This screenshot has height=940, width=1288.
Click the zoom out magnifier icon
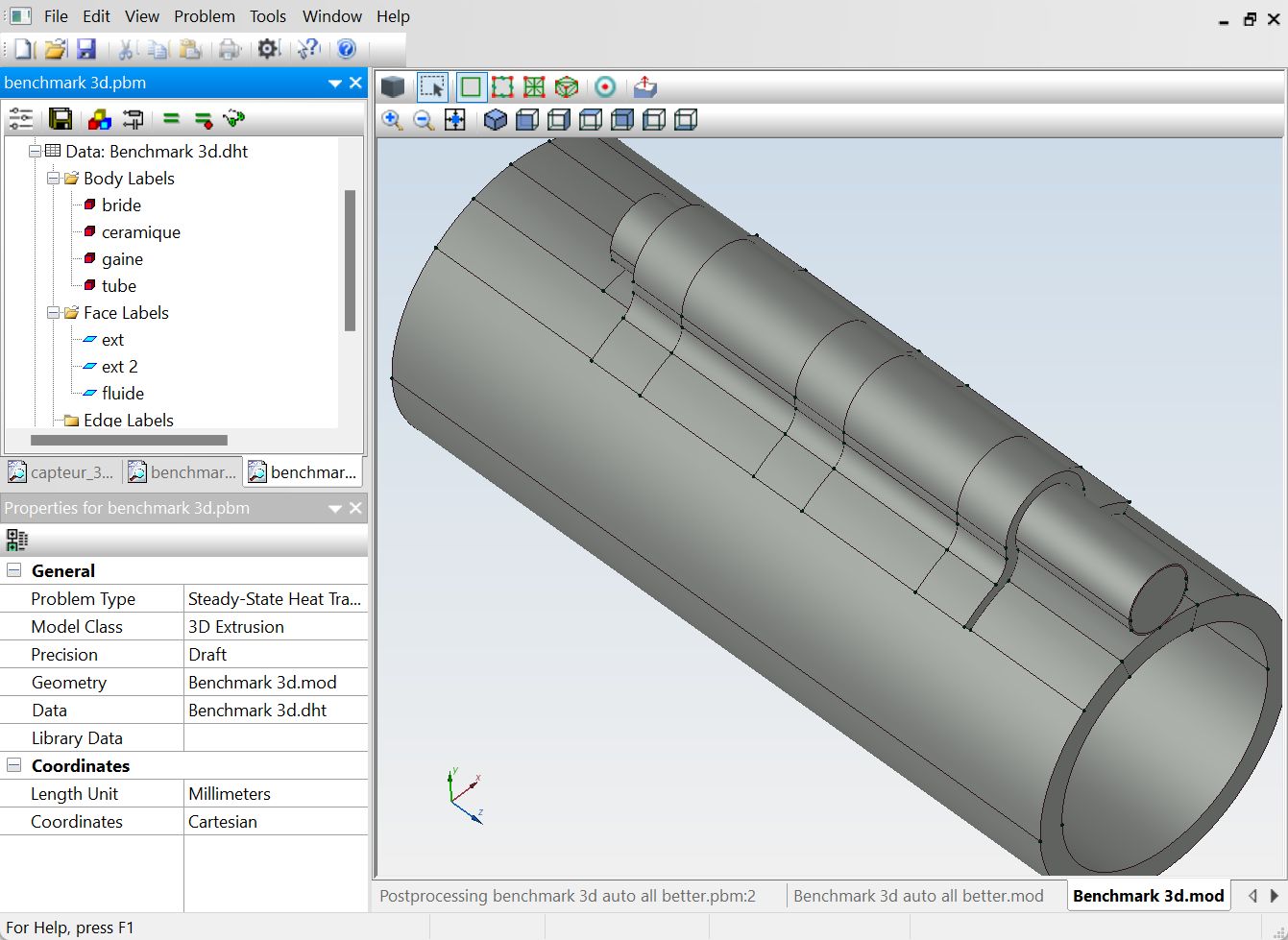click(424, 120)
